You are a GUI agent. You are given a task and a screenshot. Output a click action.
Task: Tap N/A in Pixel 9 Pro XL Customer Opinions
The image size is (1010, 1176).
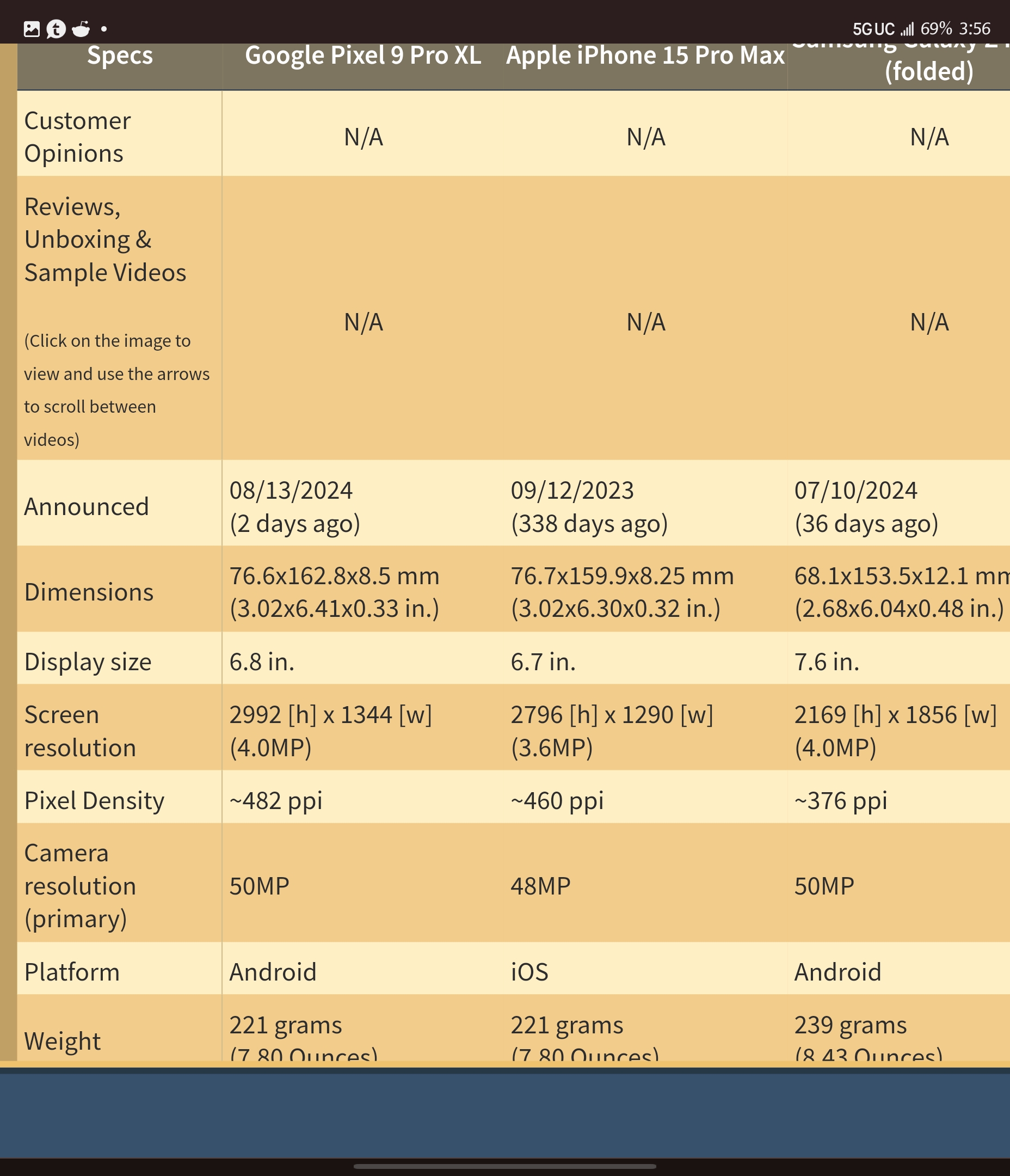pyautogui.click(x=364, y=137)
